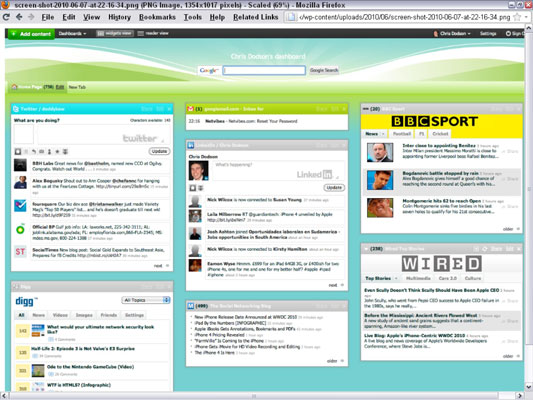Open the All Topics dropdown in Digg
533x400 pixels.
(x=146, y=300)
